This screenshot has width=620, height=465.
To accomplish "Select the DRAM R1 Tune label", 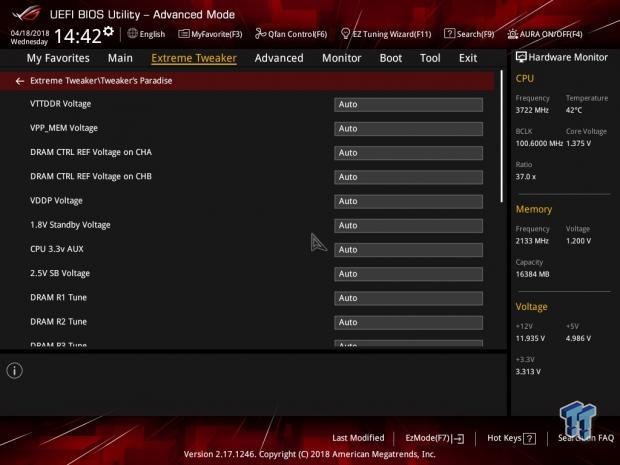I will point(58,297).
